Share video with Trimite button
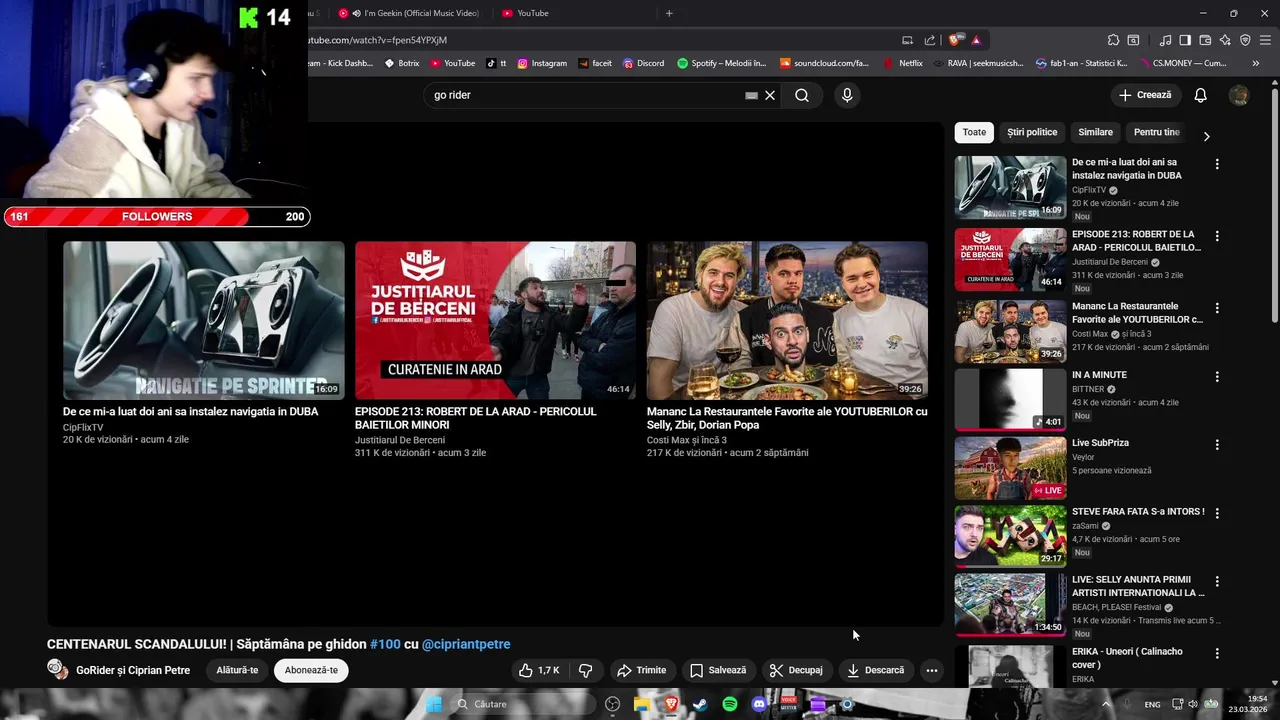The width and height of the screenshot is (1280, 720). (x=641, y=671)
